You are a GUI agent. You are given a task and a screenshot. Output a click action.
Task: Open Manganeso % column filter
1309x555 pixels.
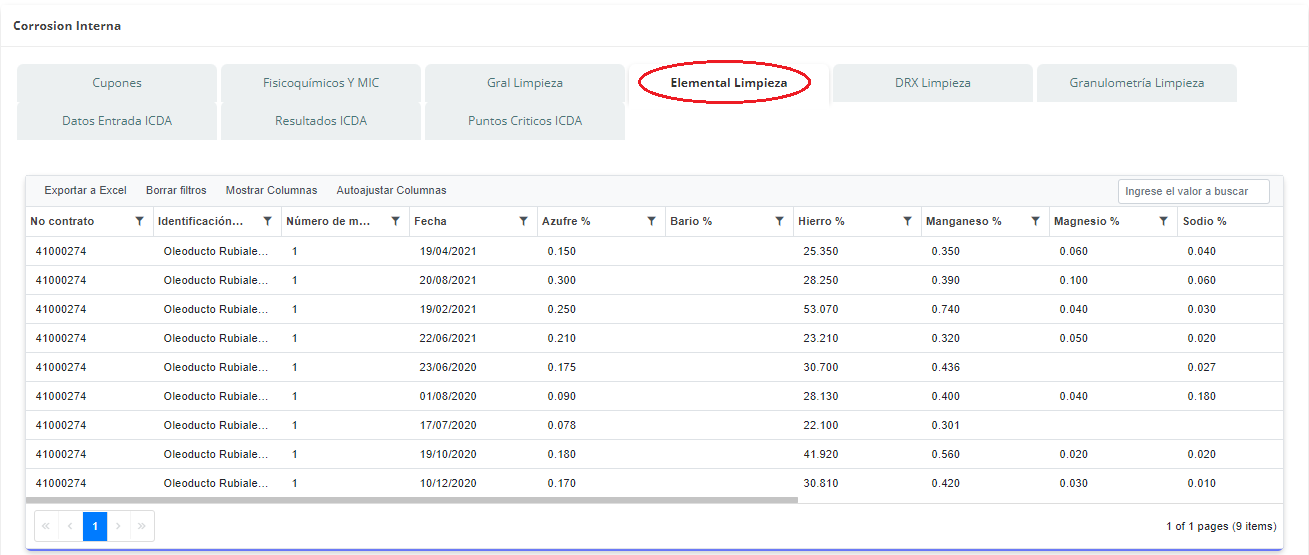tap(1035, 222)
